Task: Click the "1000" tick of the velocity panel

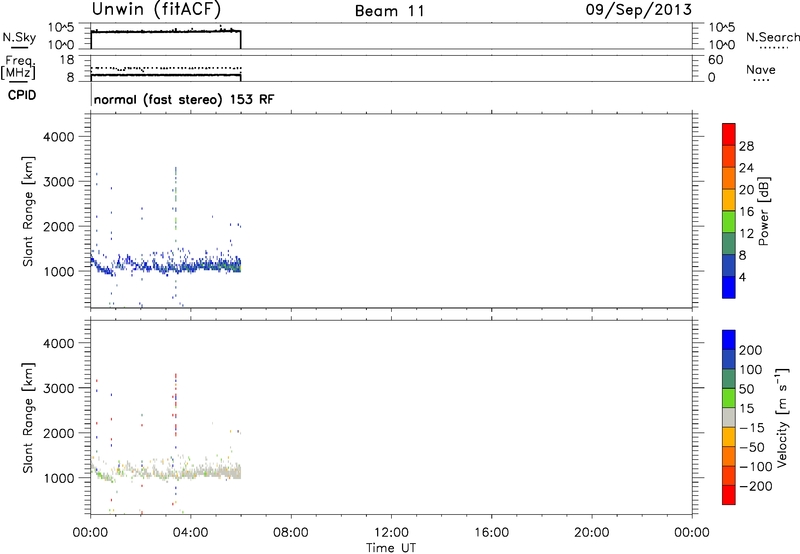Action: coord(59,478)
